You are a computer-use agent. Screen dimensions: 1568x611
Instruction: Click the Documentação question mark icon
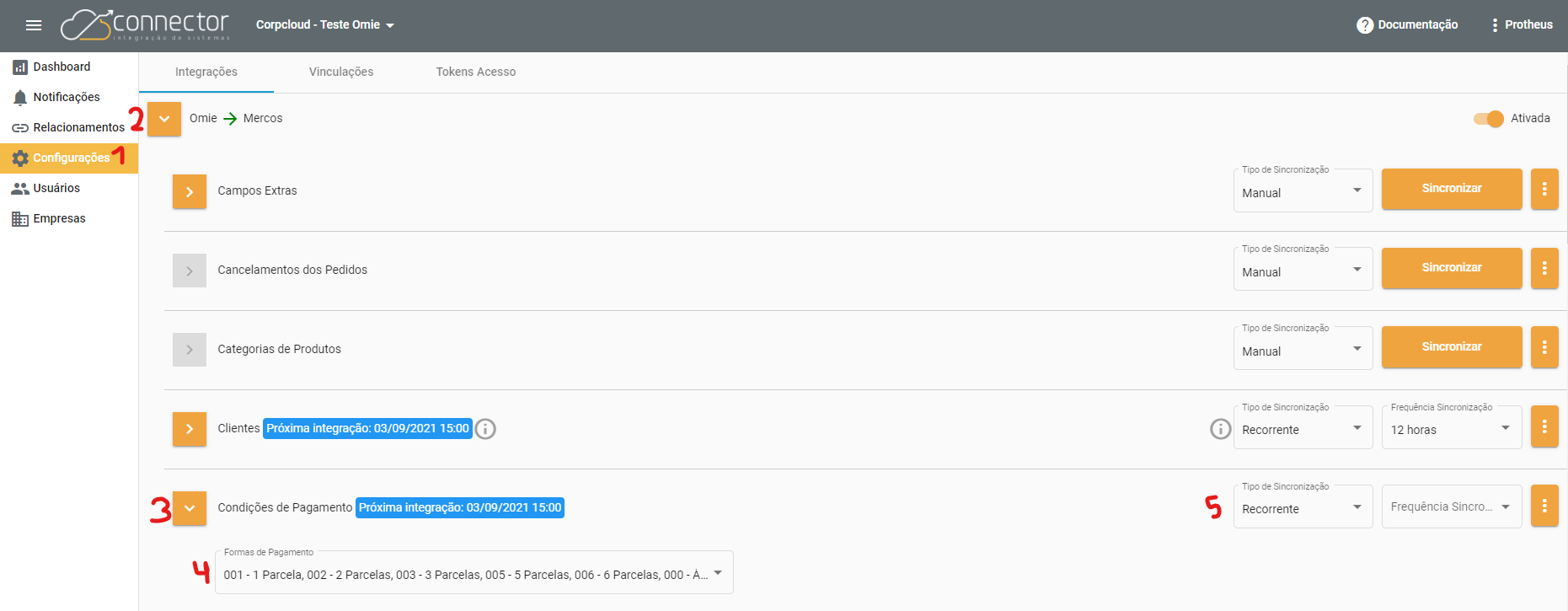[1365, 25]
